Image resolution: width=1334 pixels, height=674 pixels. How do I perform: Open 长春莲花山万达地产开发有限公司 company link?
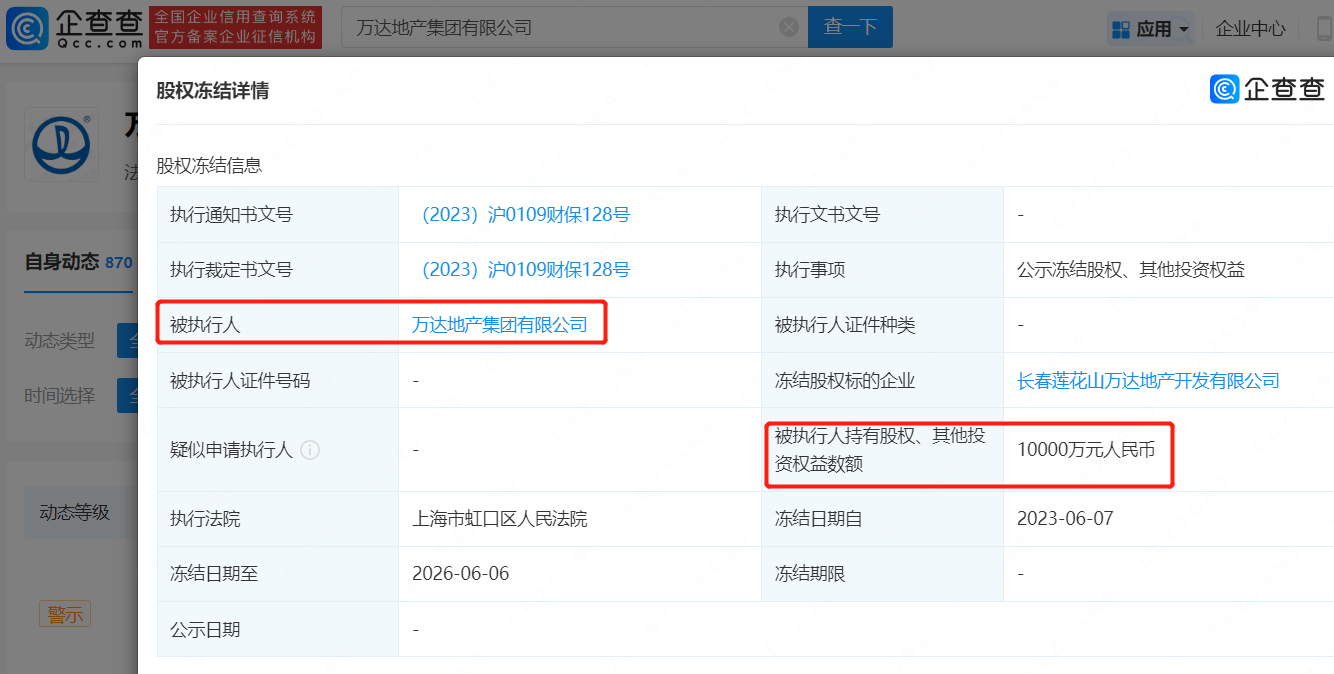(x=1148, y=380)
